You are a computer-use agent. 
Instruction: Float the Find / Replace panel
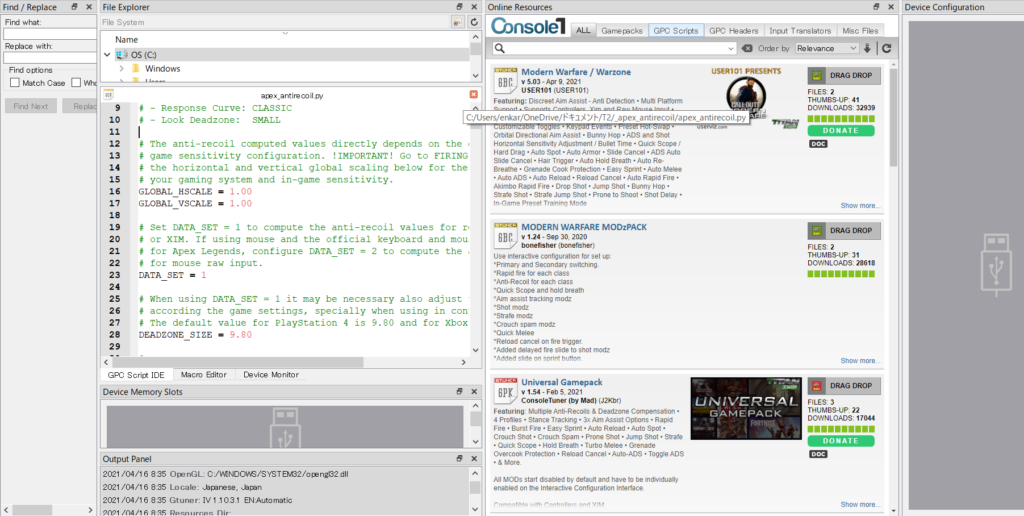74,7
